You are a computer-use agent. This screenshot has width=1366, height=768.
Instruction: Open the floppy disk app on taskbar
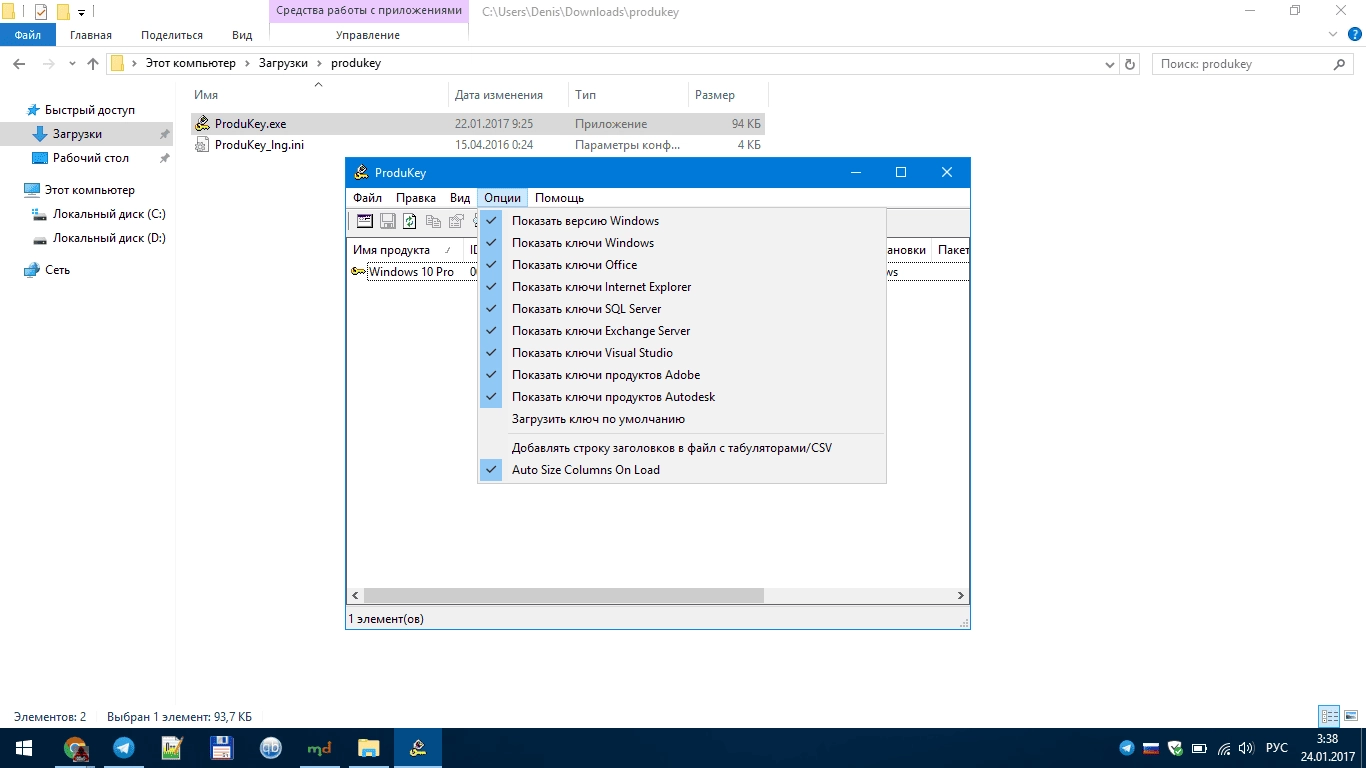click(x=222, y=748)
